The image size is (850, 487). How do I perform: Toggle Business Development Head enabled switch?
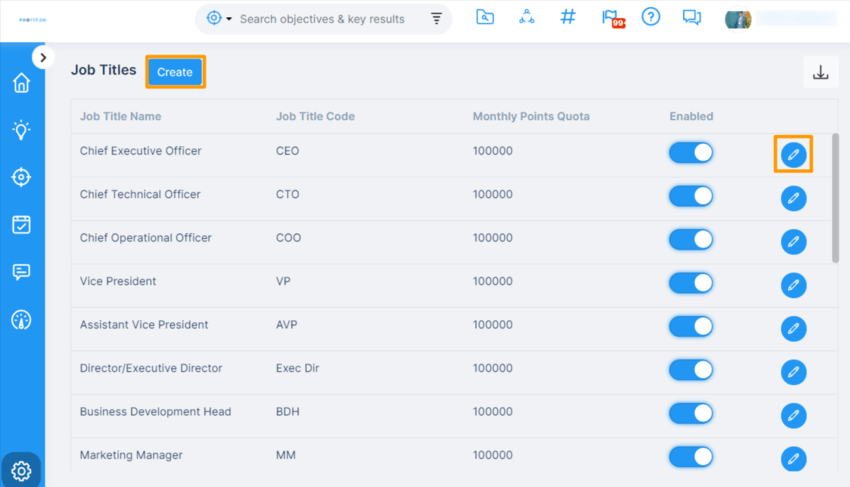(691, 413)
